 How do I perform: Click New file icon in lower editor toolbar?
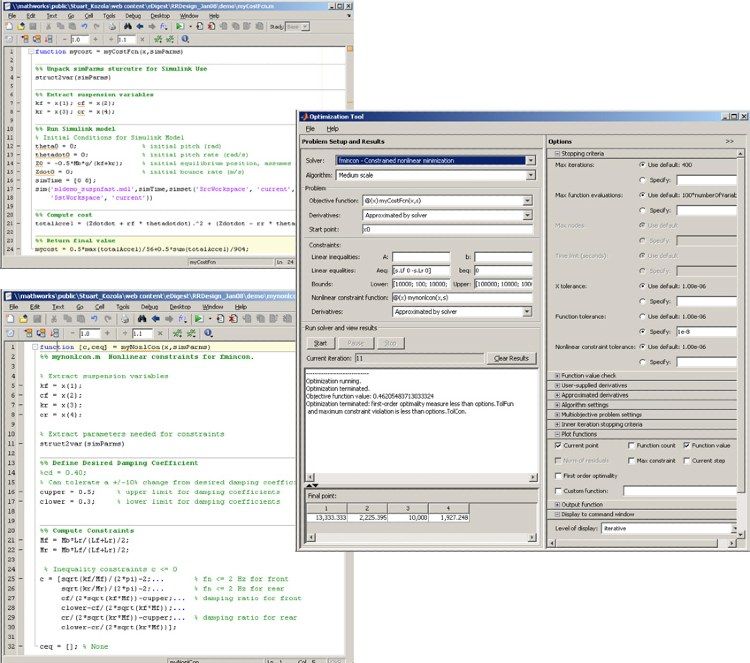[11, 319]
